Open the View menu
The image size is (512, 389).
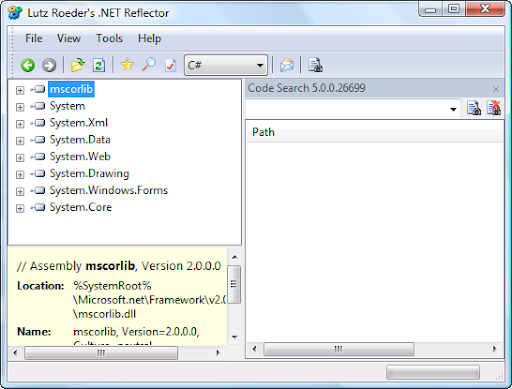point(69,38)
